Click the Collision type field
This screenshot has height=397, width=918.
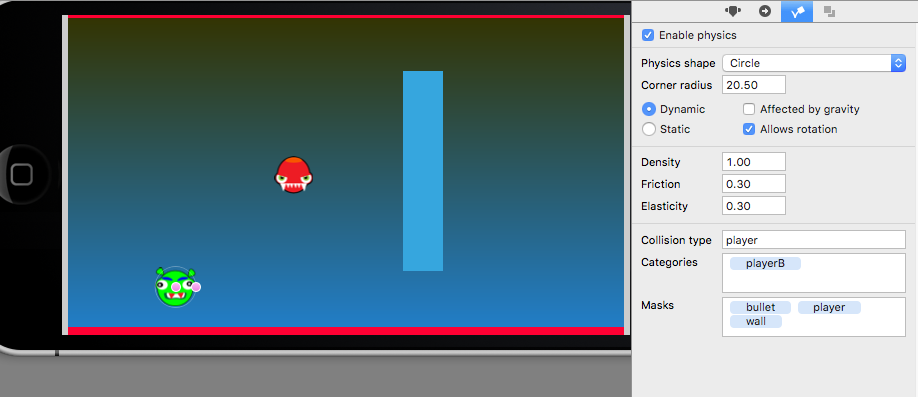[x=814, y=239]
